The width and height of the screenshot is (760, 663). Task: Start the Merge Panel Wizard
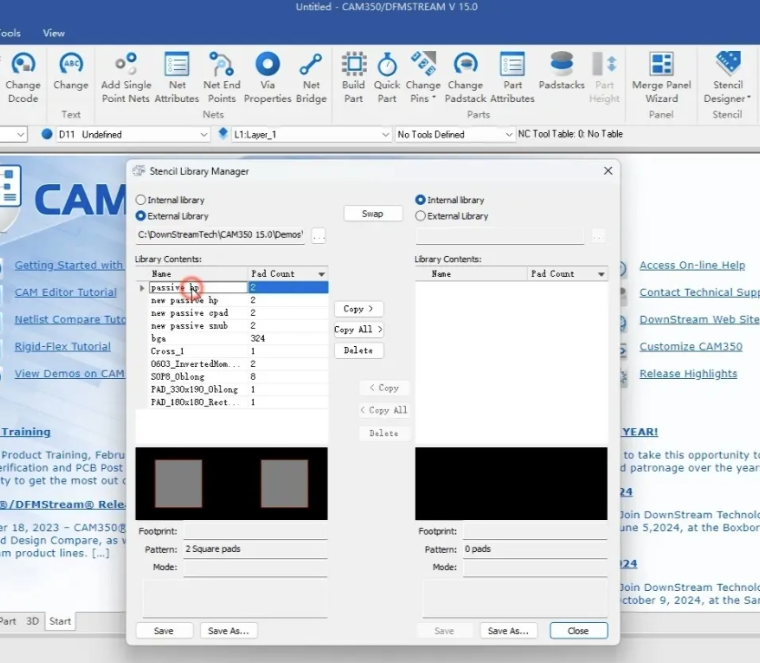coord(661,65)
